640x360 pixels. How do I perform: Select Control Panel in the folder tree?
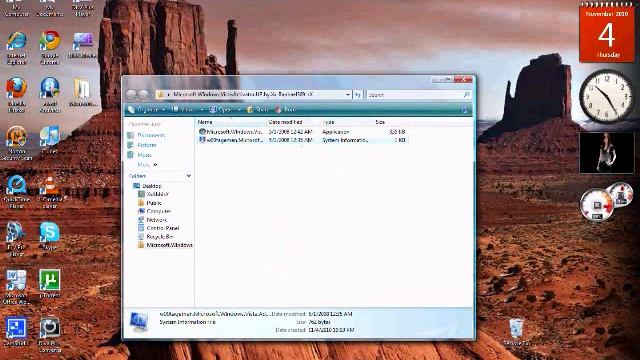(162, 228)
